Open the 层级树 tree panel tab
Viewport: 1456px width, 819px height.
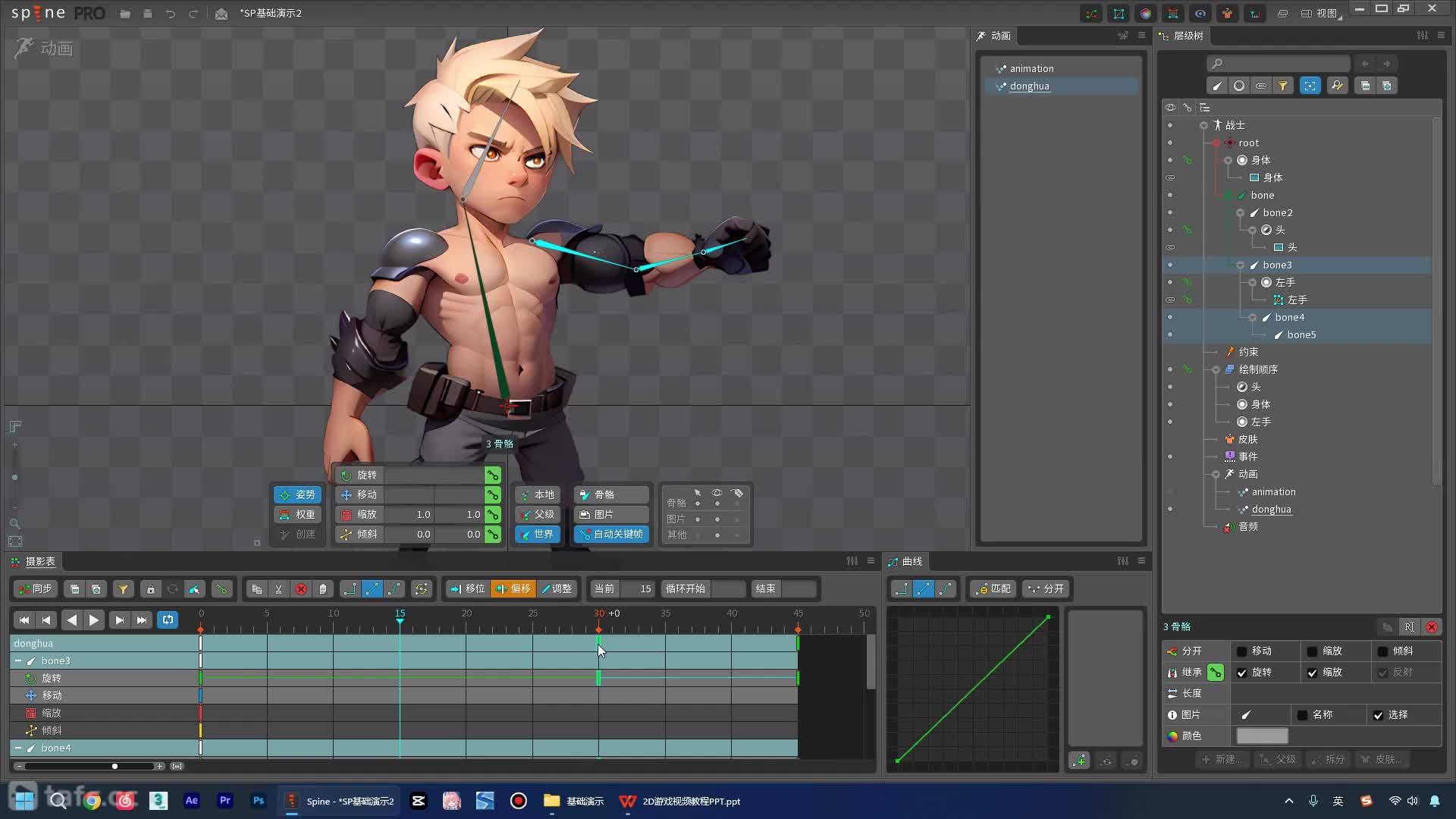[x=1181, y=36]
